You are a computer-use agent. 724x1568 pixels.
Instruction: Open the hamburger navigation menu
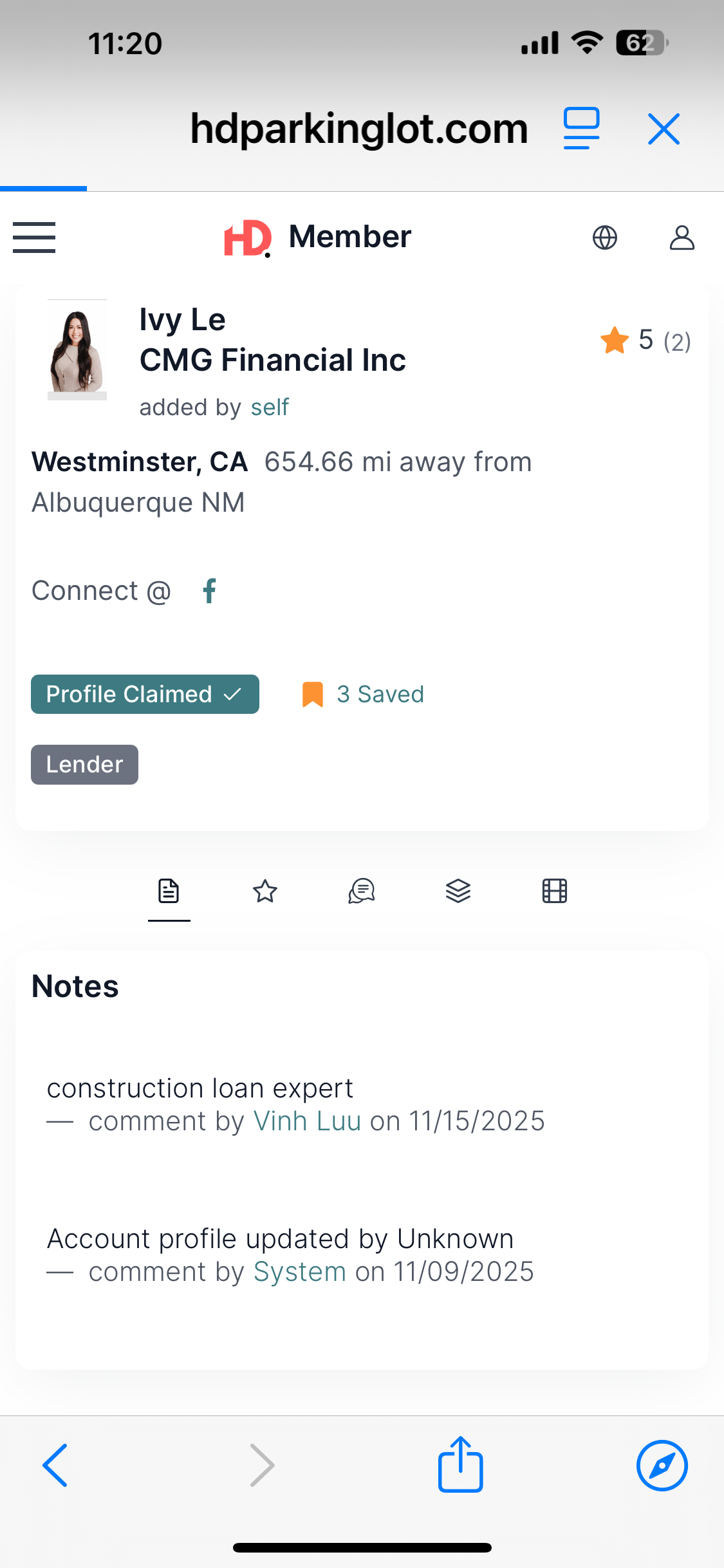tap(34, 238)
